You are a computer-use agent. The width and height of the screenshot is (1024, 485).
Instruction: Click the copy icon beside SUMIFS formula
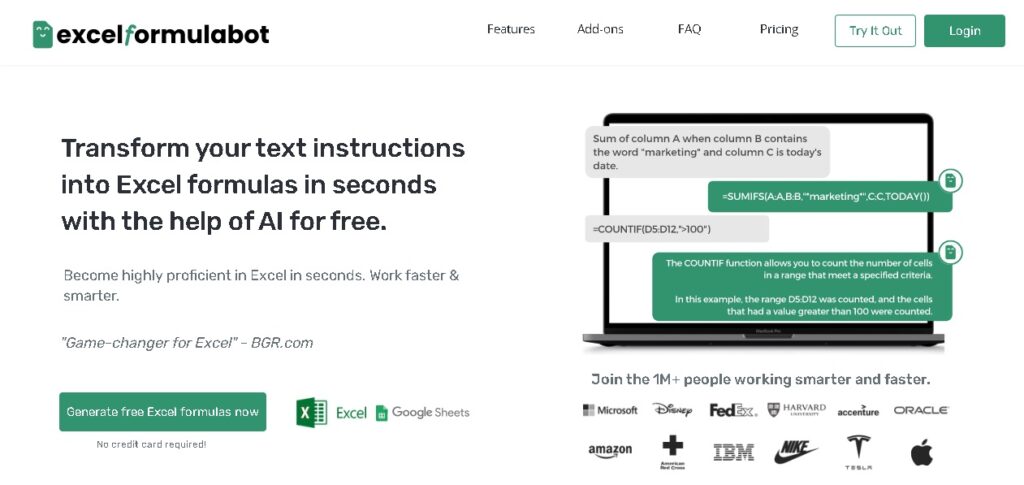click(950, 180)
